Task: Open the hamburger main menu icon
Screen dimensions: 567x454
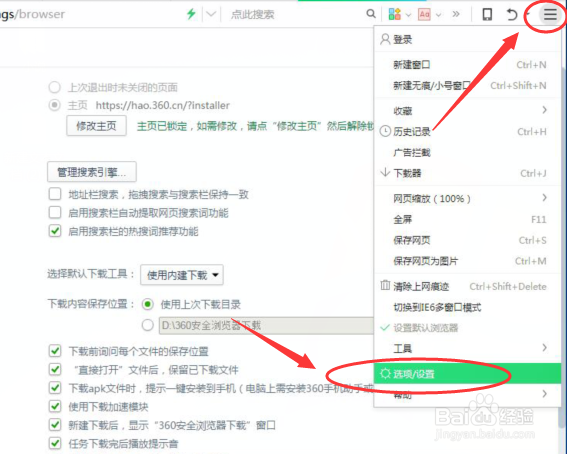Action: (x=550, y=14)
